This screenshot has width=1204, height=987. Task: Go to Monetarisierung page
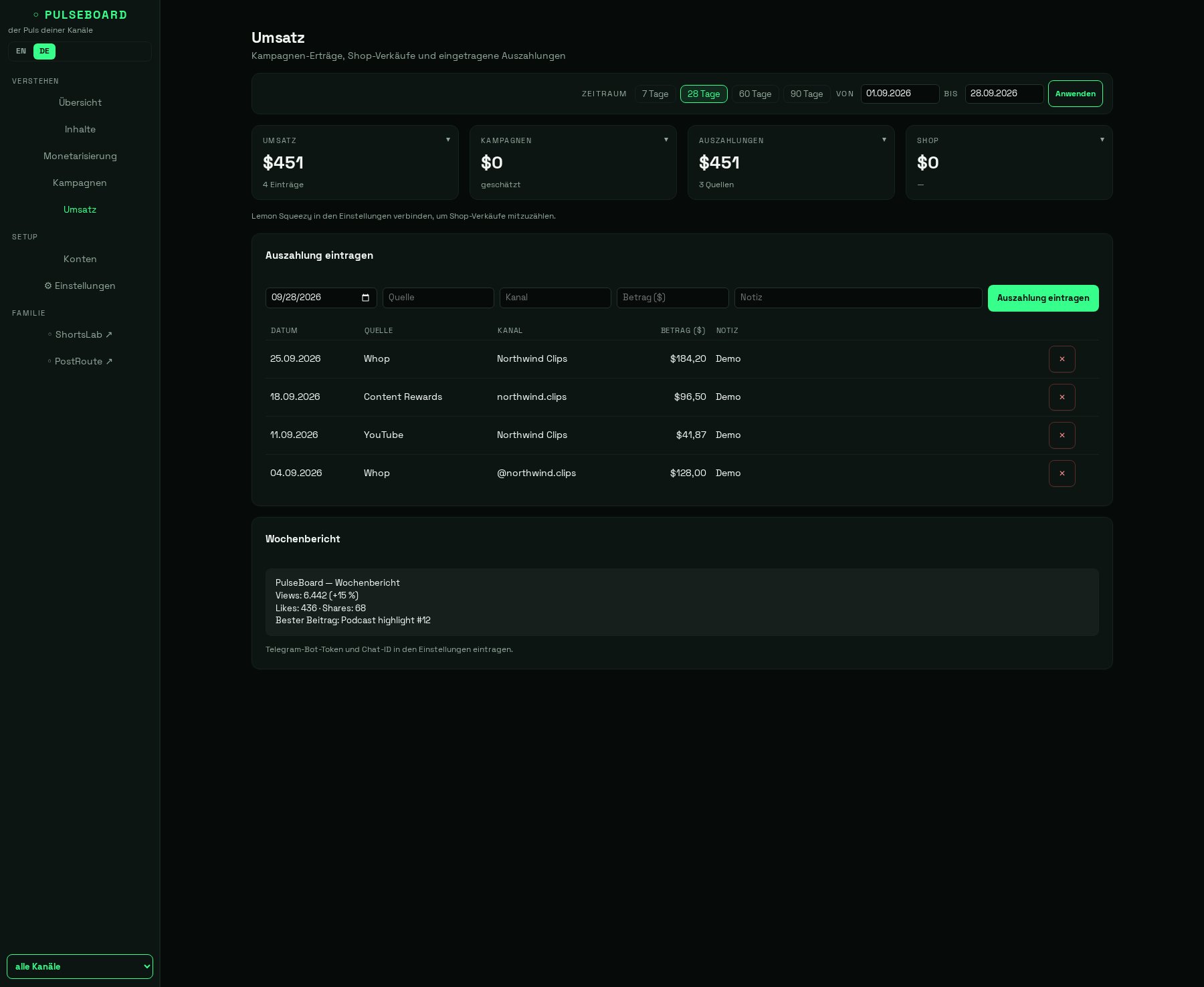point(80,156)
